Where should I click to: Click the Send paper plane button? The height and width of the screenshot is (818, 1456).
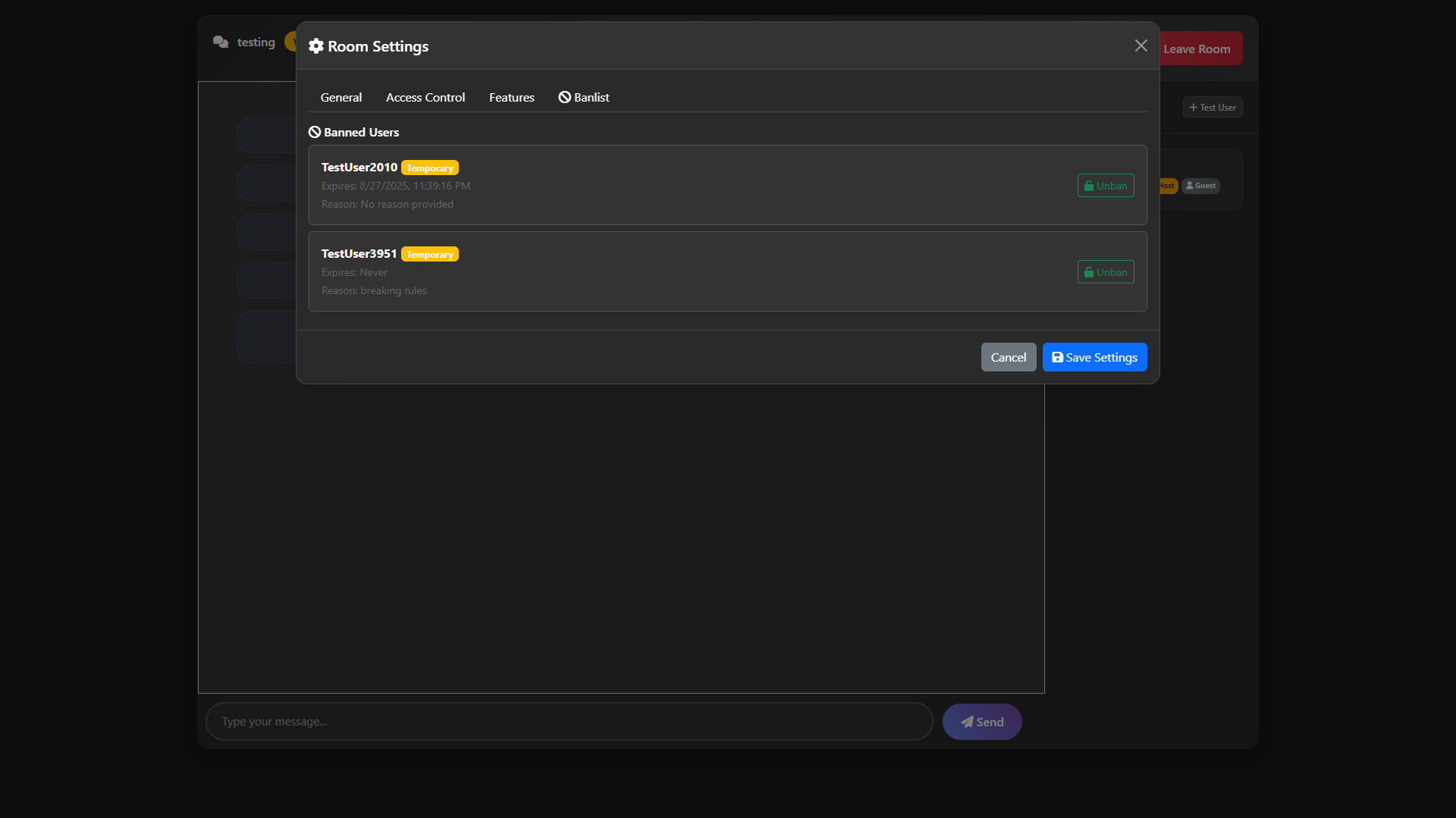[x=981, y=722]
